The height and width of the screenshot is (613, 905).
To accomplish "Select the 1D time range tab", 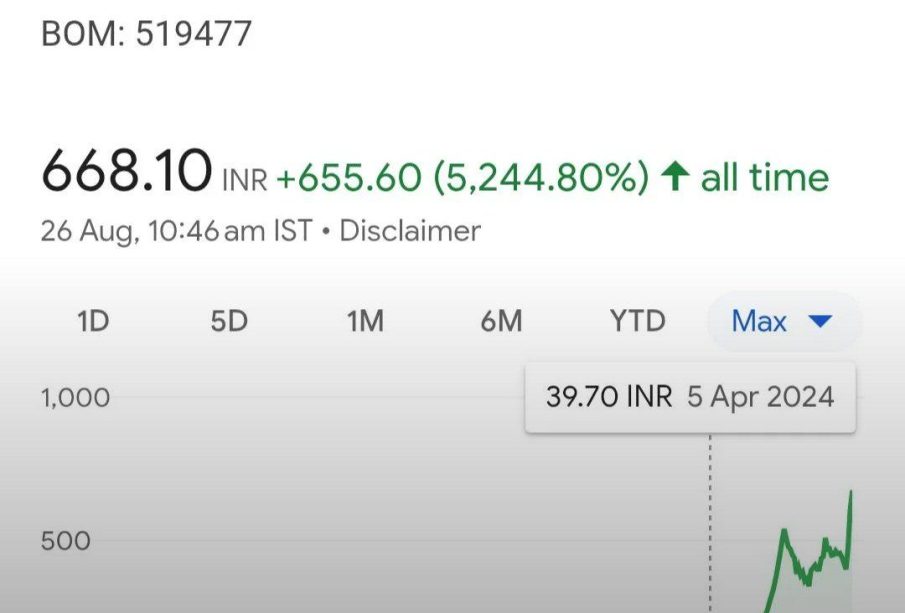I will tap(93, 322).
